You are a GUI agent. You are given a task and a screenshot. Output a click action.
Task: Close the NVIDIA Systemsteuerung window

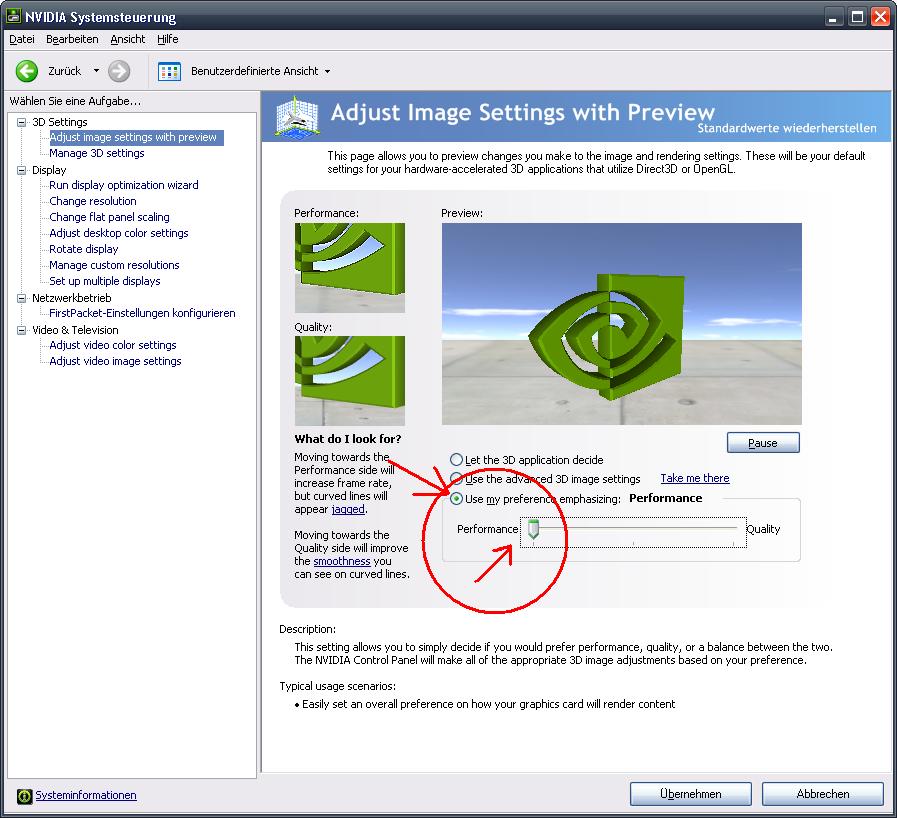[x=880, y=17]
